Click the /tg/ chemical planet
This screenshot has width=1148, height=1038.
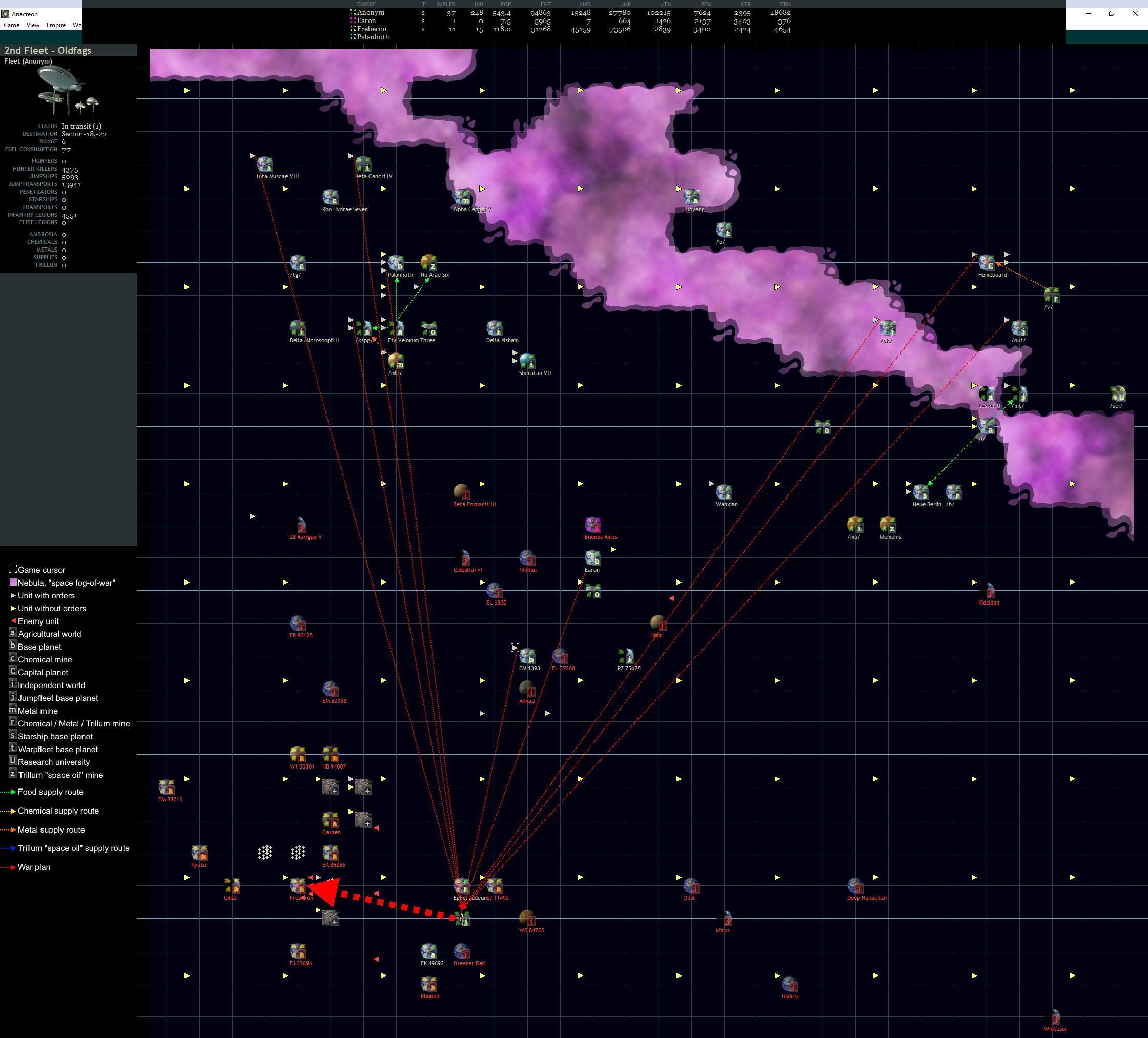coord(298,262)
